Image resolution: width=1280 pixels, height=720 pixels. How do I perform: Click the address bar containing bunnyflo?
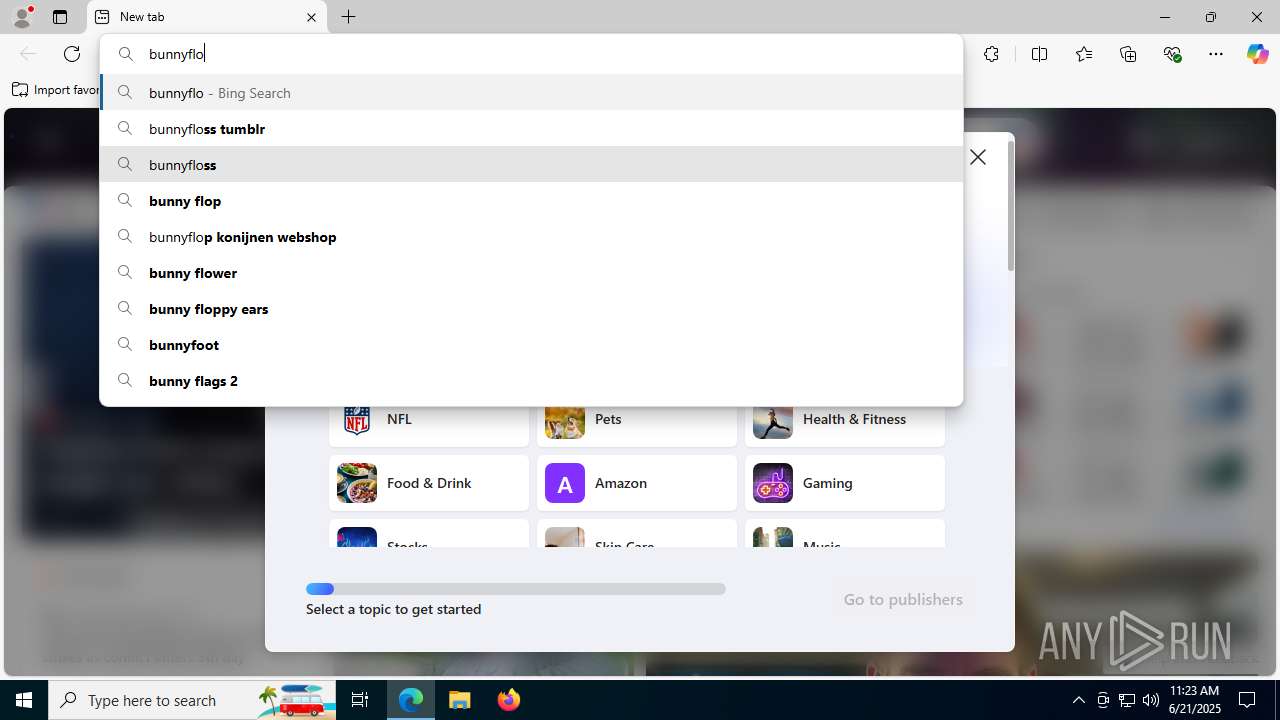531,54
